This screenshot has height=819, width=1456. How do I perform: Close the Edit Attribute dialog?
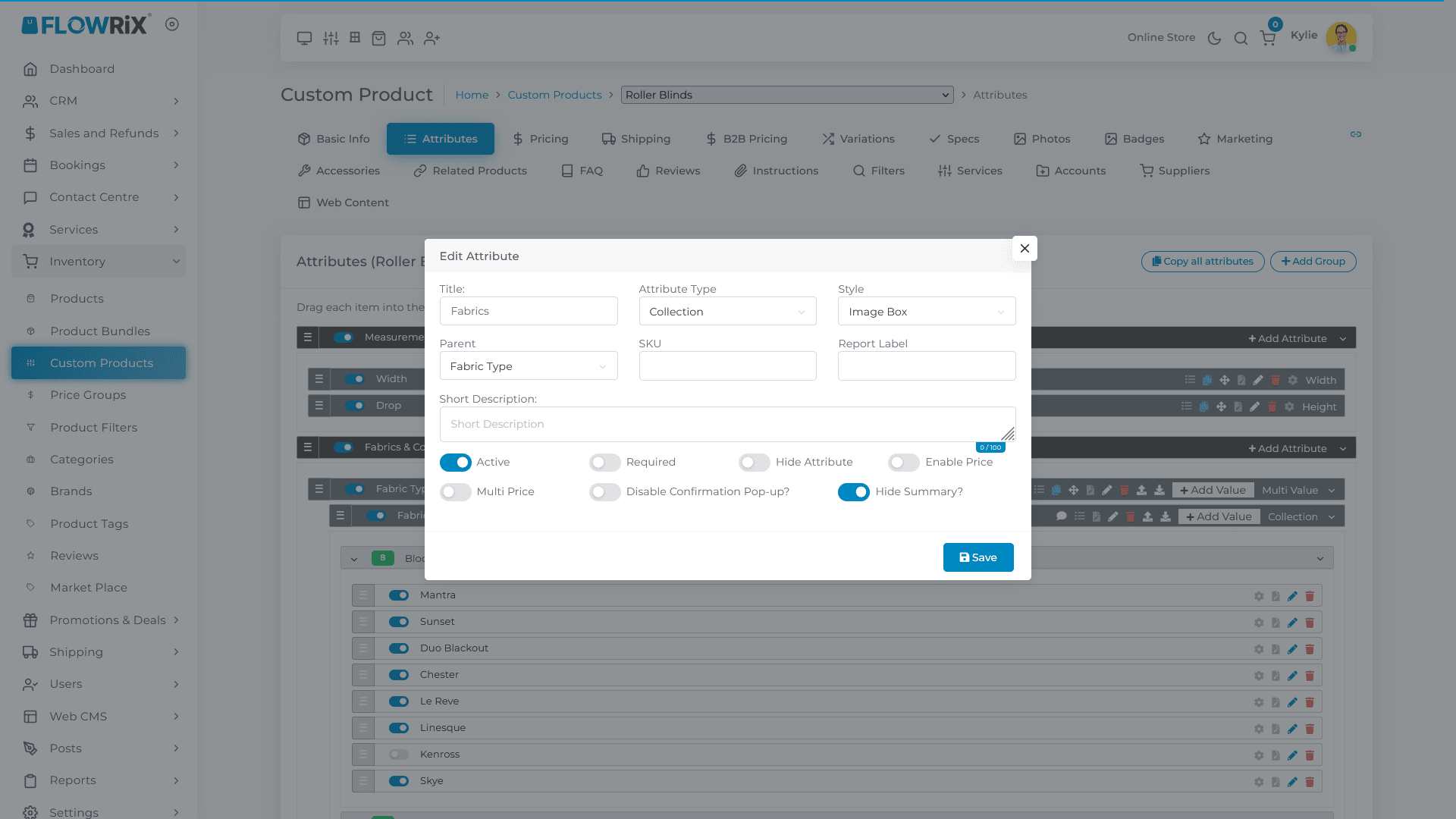(x=1025, y=249)
